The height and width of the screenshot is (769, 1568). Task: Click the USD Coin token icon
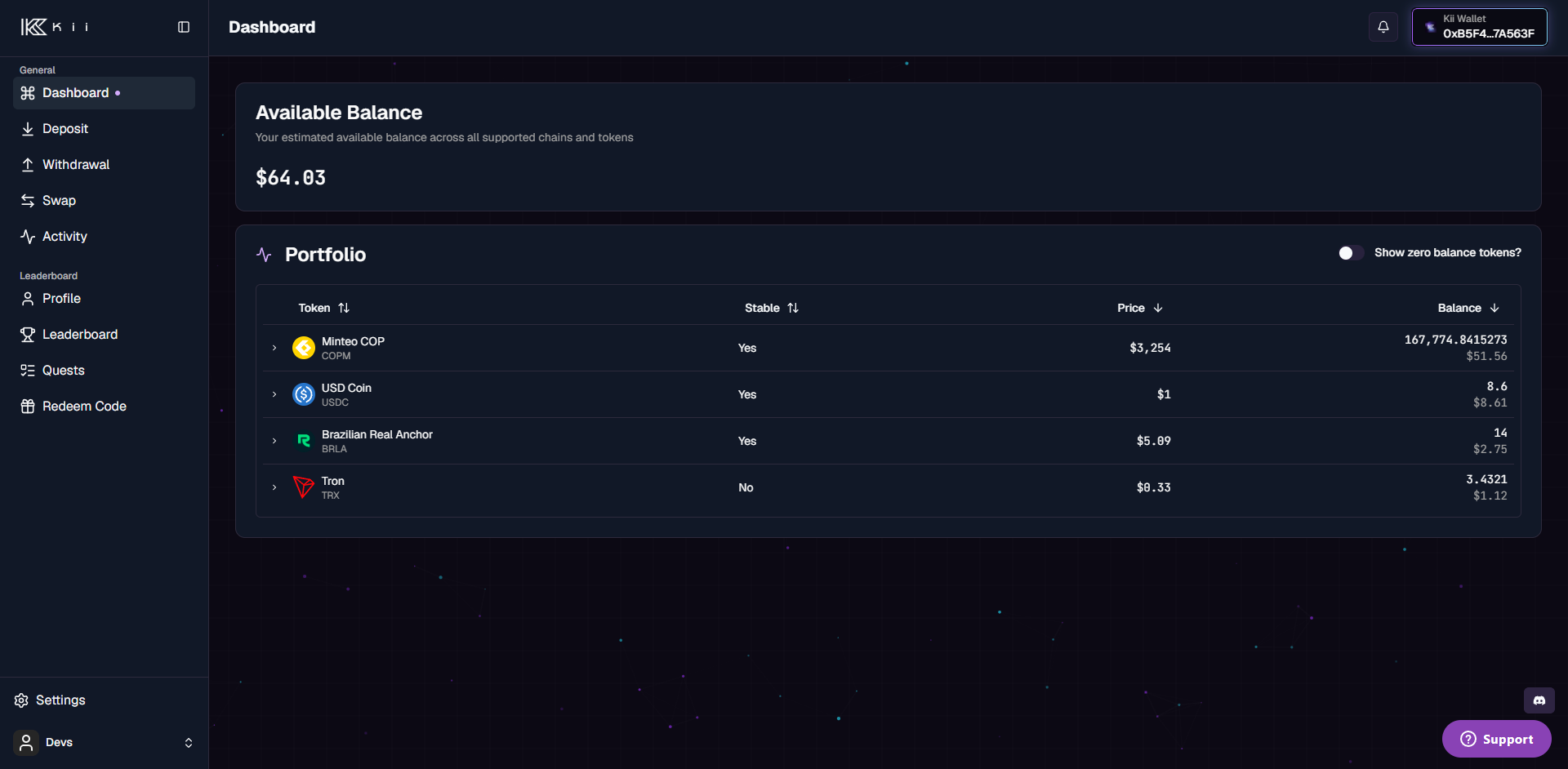pyautogui.click(x=304, y=394)
